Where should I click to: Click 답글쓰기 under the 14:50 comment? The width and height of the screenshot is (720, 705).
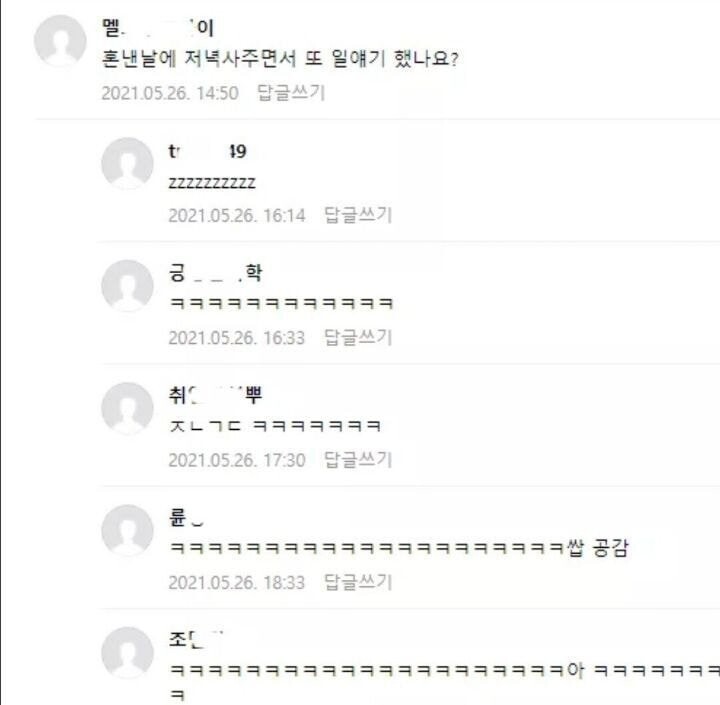pyautogui.click(x=291, y=93)
